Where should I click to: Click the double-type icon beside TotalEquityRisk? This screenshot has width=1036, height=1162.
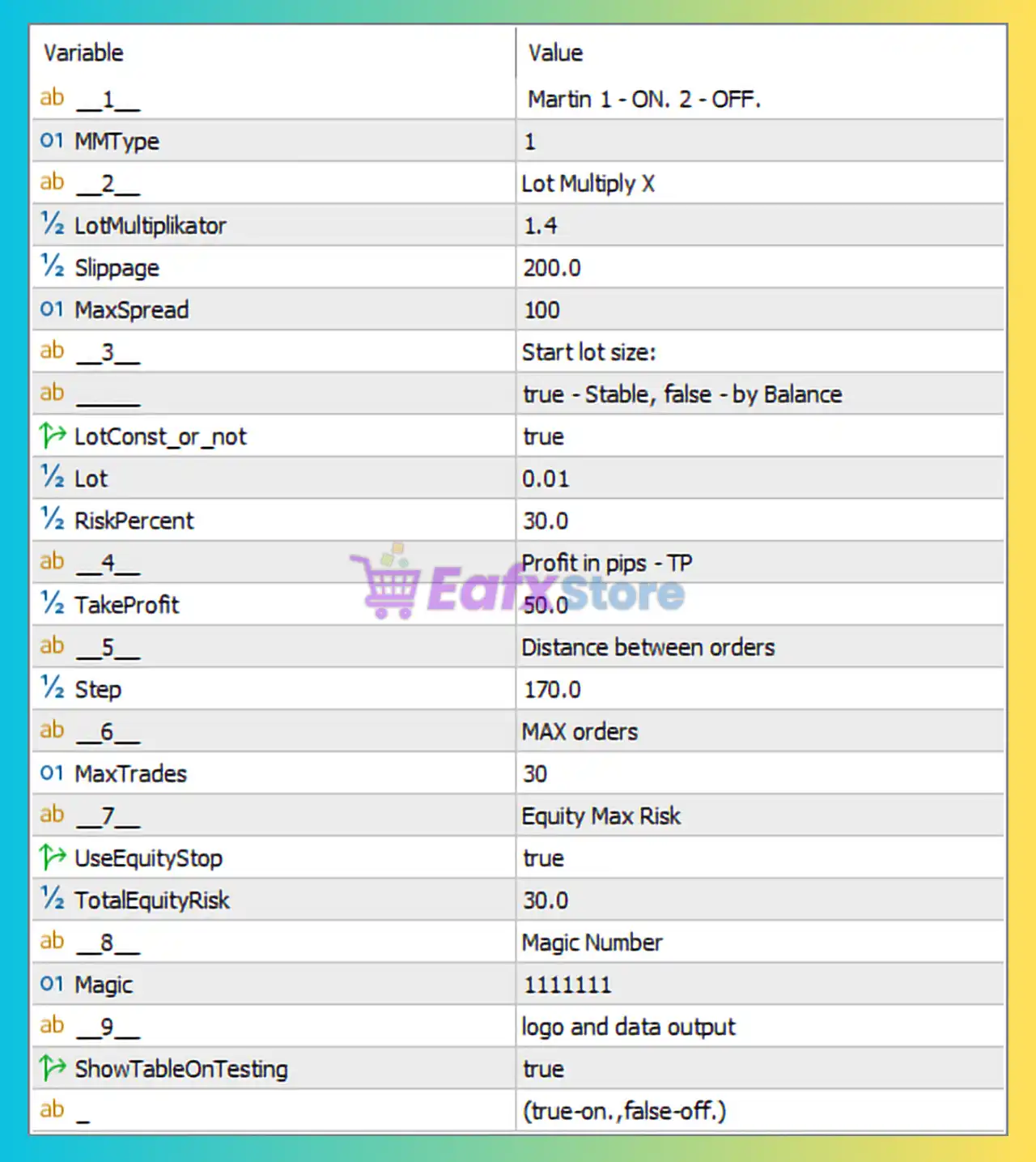pyautogui.click(x=53, y=899)
